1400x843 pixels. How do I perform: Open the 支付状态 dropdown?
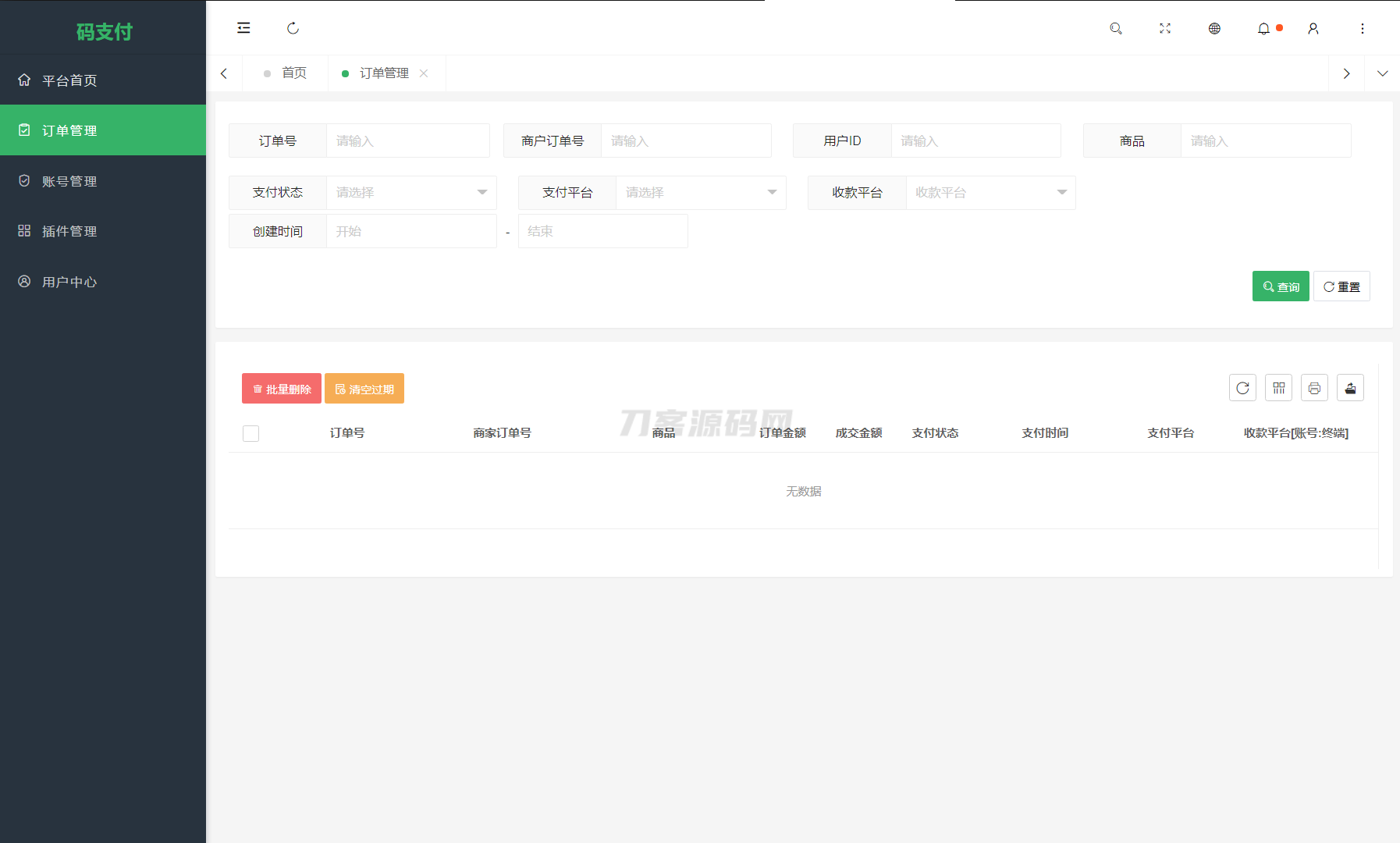(411, 192)
